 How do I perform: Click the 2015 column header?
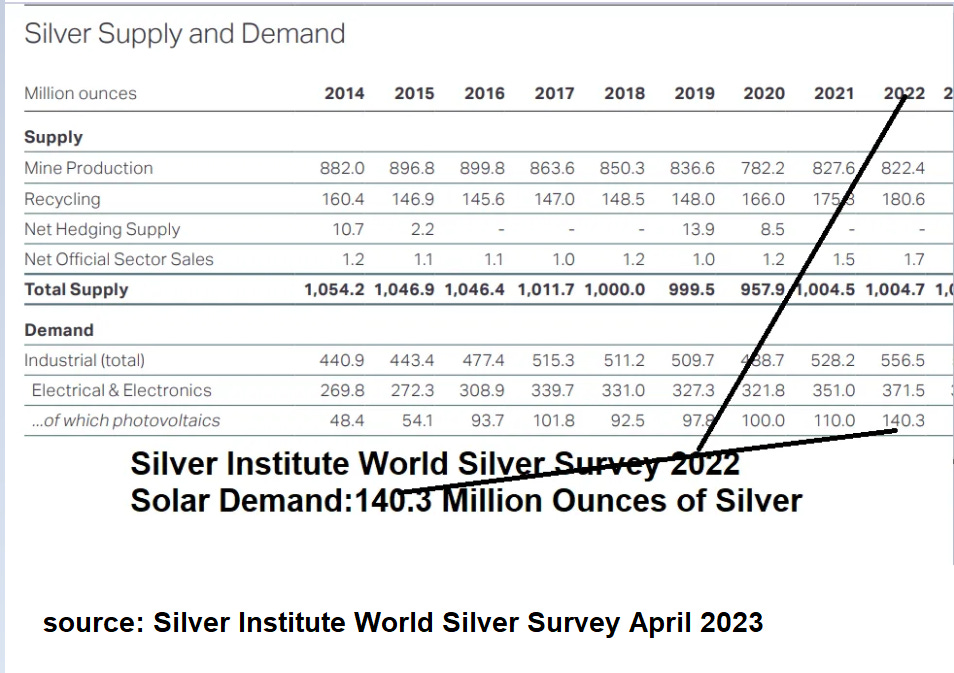pyautogui.click(x=414, y=94)
